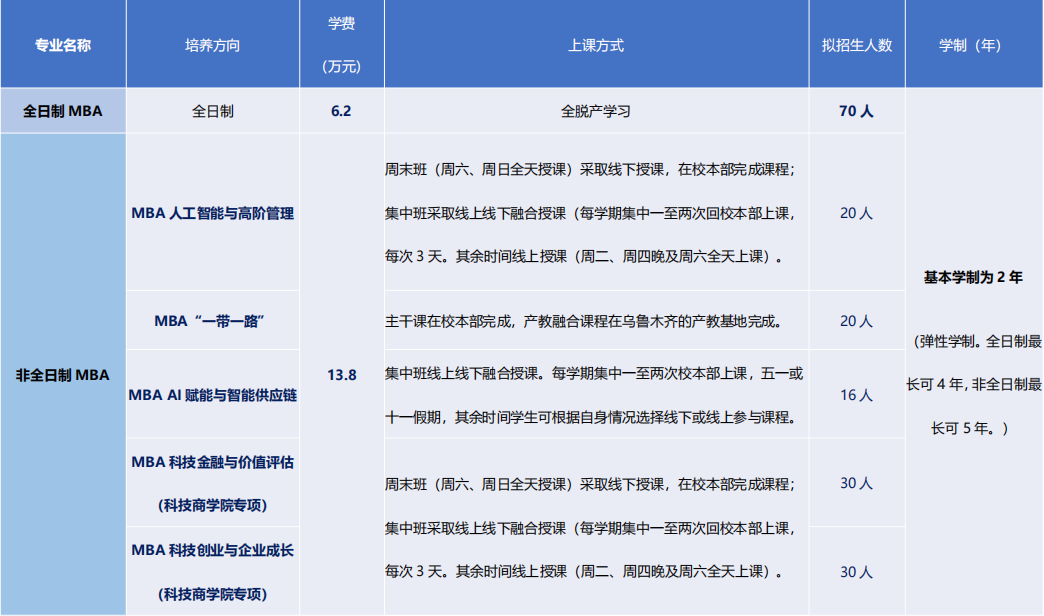1044x616 pixels.
Task: Click "30 人" in the 科技创业与企业成长 row
Action: (856, 572)
